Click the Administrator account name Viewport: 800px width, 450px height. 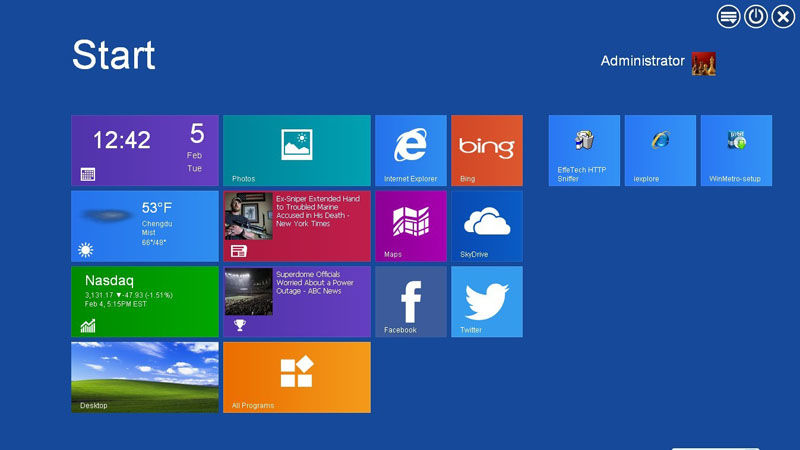tap(642, 61)
